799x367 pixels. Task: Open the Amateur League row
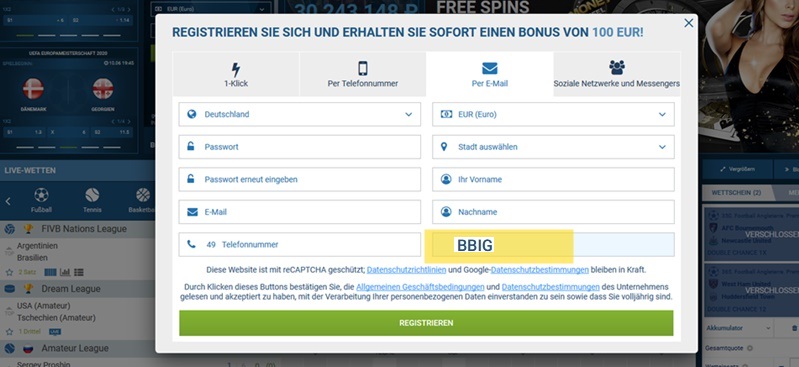coord(77,348)
